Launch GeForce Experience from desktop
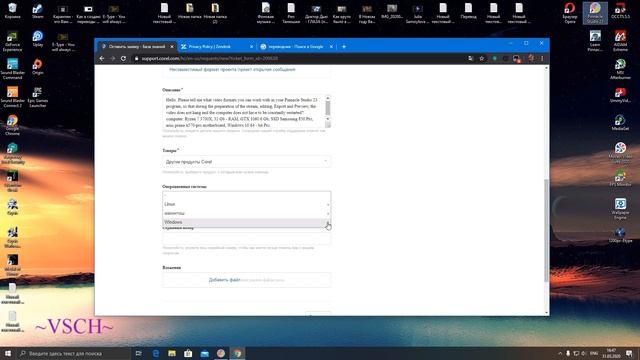 point(12,41)
